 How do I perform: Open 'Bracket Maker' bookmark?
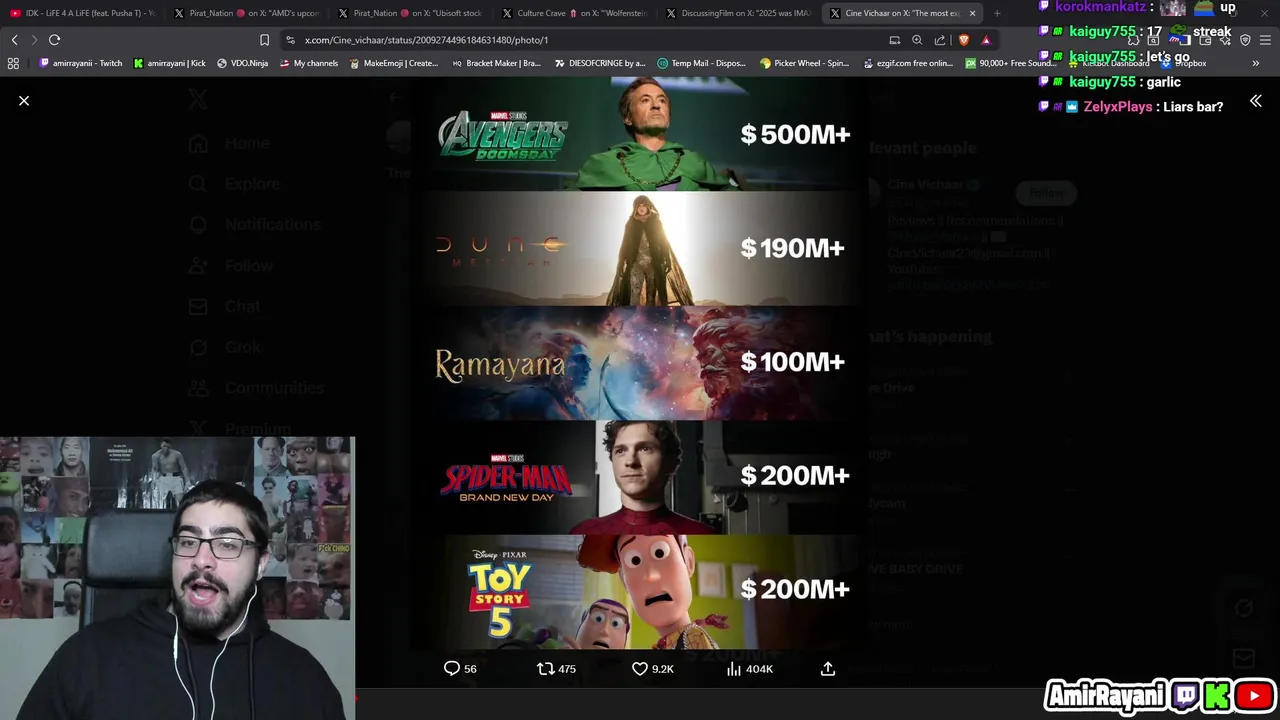[x=496, y=63]
